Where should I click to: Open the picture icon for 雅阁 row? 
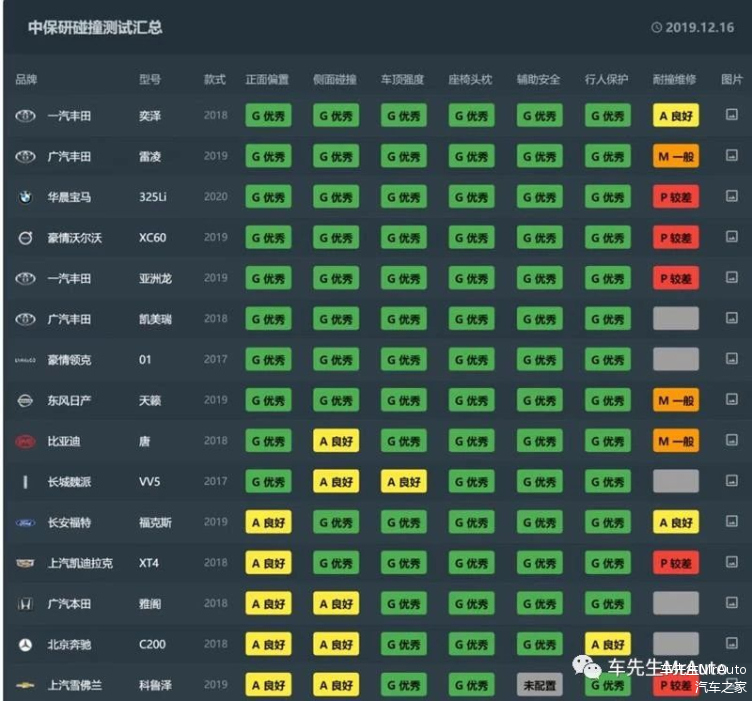[x=731, y=602]
